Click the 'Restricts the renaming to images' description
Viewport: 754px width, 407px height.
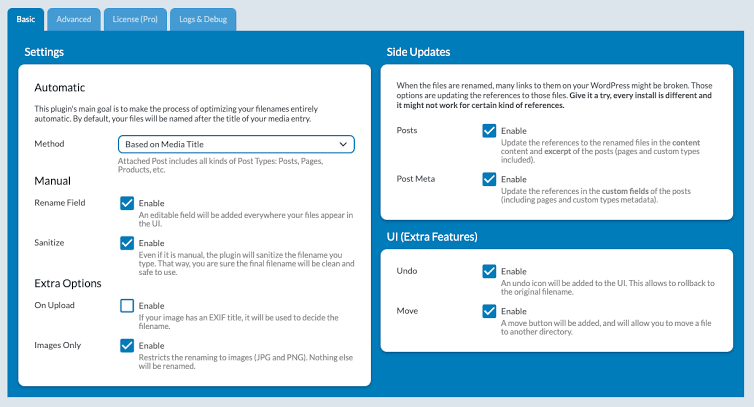[x=246, y=362]
